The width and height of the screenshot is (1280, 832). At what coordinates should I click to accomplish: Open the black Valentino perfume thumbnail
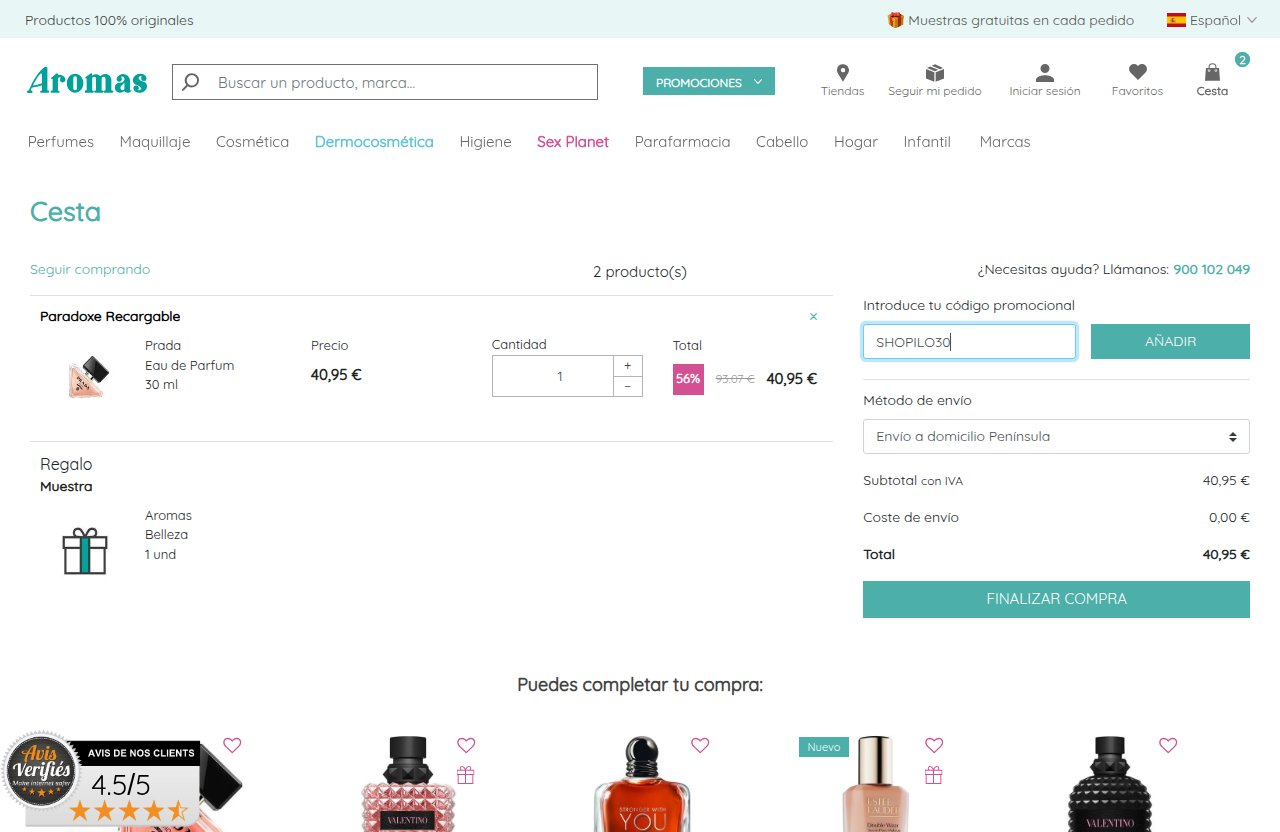[x=1110, y=785]
